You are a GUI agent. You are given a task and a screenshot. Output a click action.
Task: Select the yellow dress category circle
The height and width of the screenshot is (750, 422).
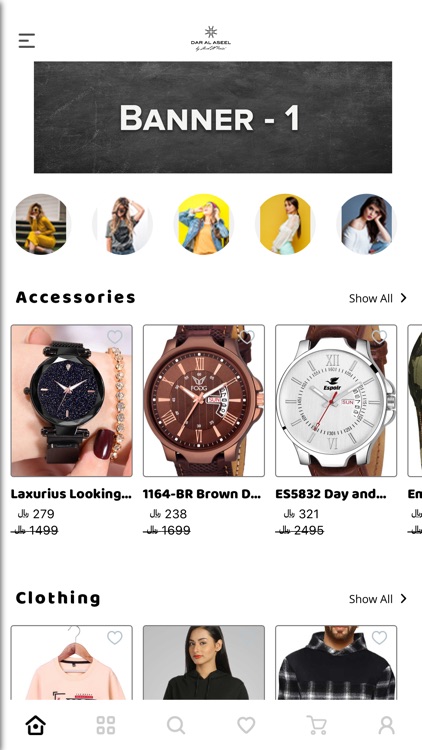point(41,224)
